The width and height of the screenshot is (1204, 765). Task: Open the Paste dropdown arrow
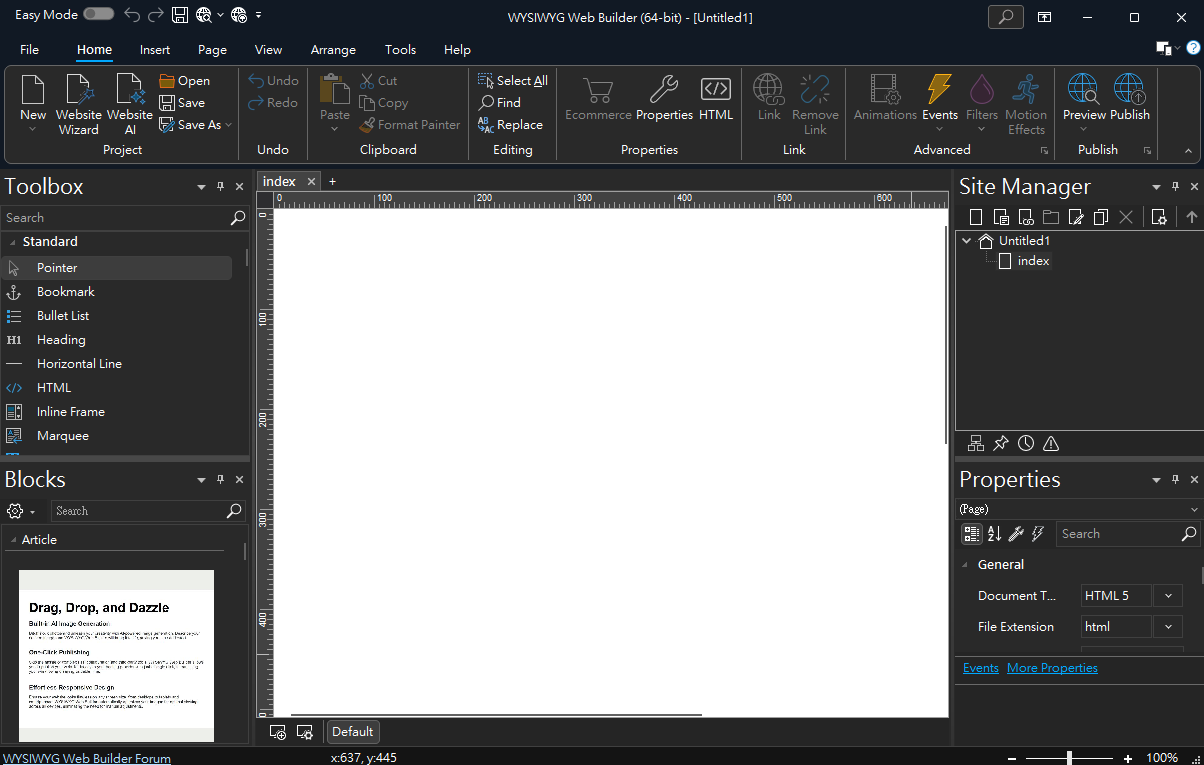point(334,128)
